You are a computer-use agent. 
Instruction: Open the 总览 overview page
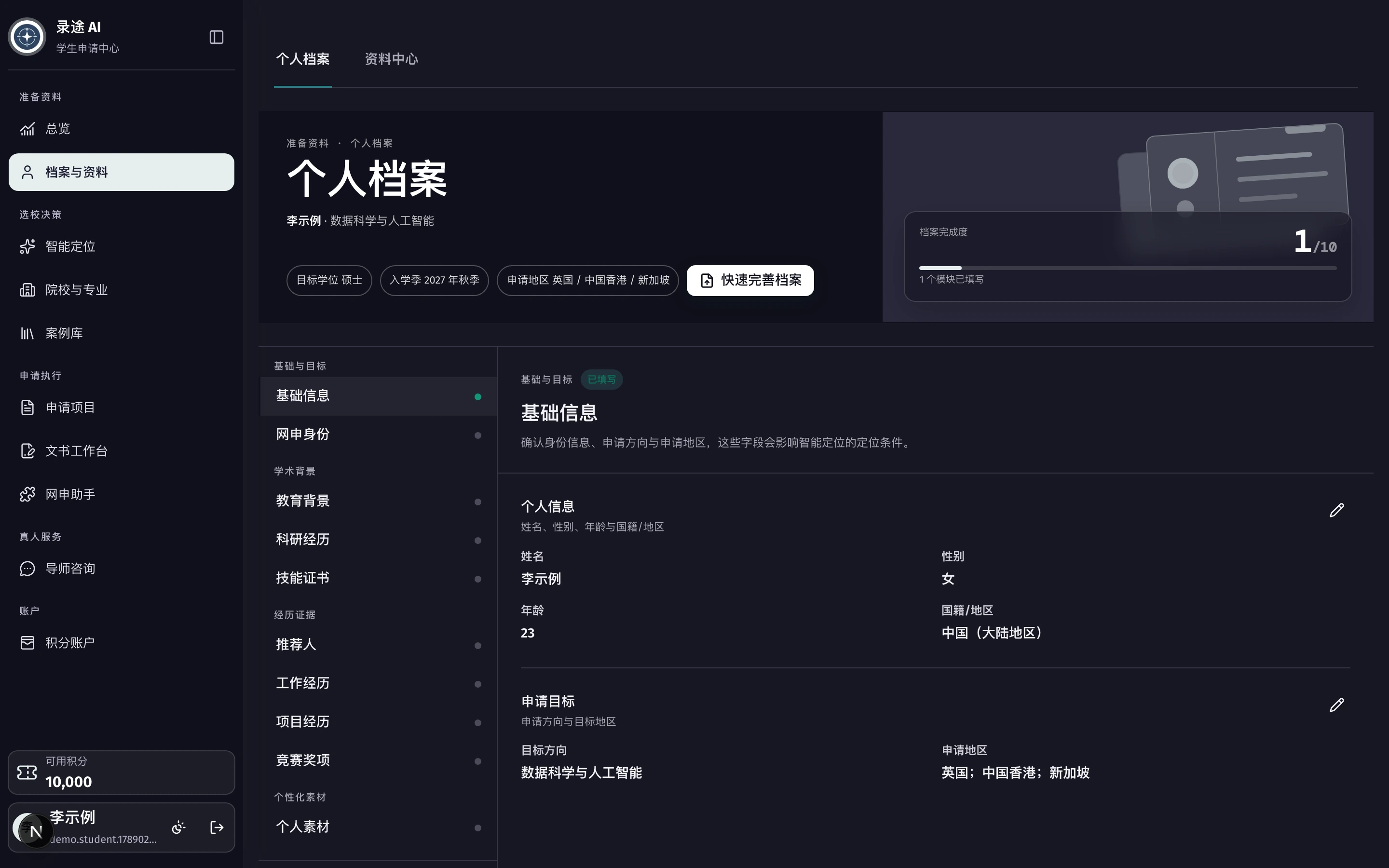click(x=121, y=129)
